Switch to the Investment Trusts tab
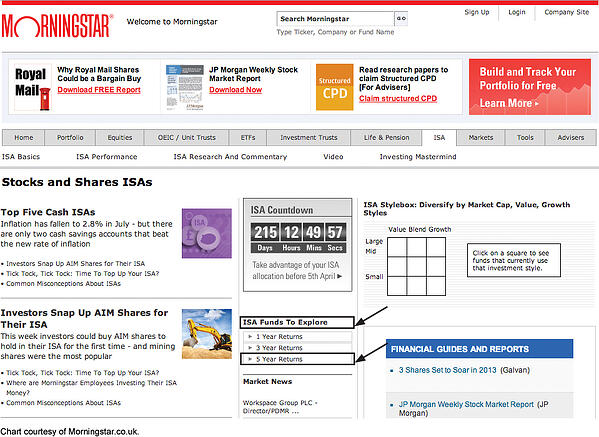Image resolution: width=599 pixels, height=437 pixels. (309, 138)
